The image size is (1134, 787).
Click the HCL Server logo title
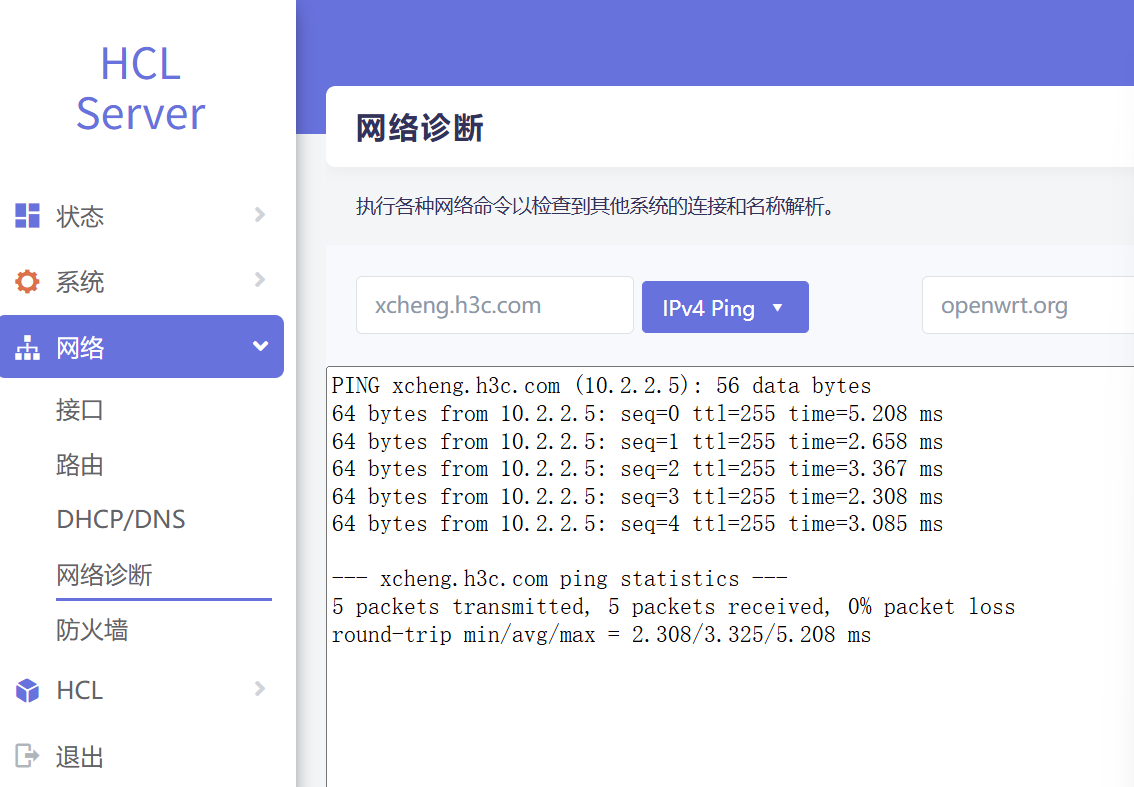(x=141, y=89)
